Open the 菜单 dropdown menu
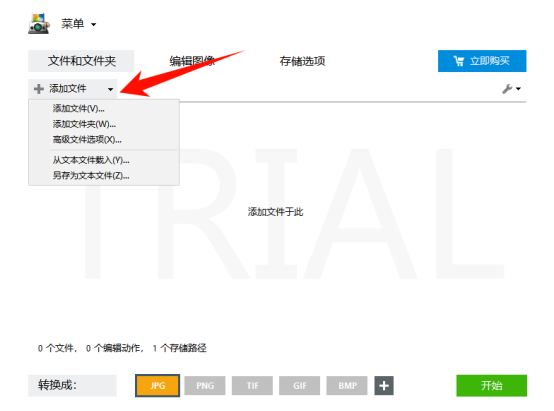Image resolution: width=554 pixels, height=411 pixels. [78, 24]
